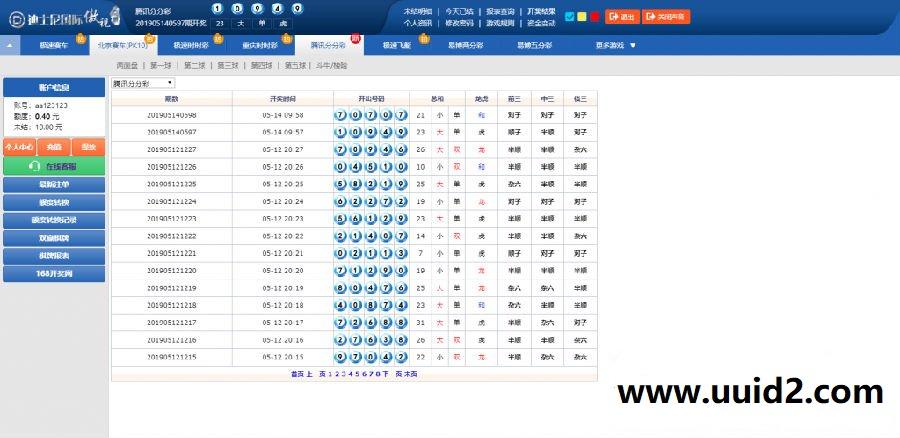Open the 游戏规则 link in the header

point(500,23)
